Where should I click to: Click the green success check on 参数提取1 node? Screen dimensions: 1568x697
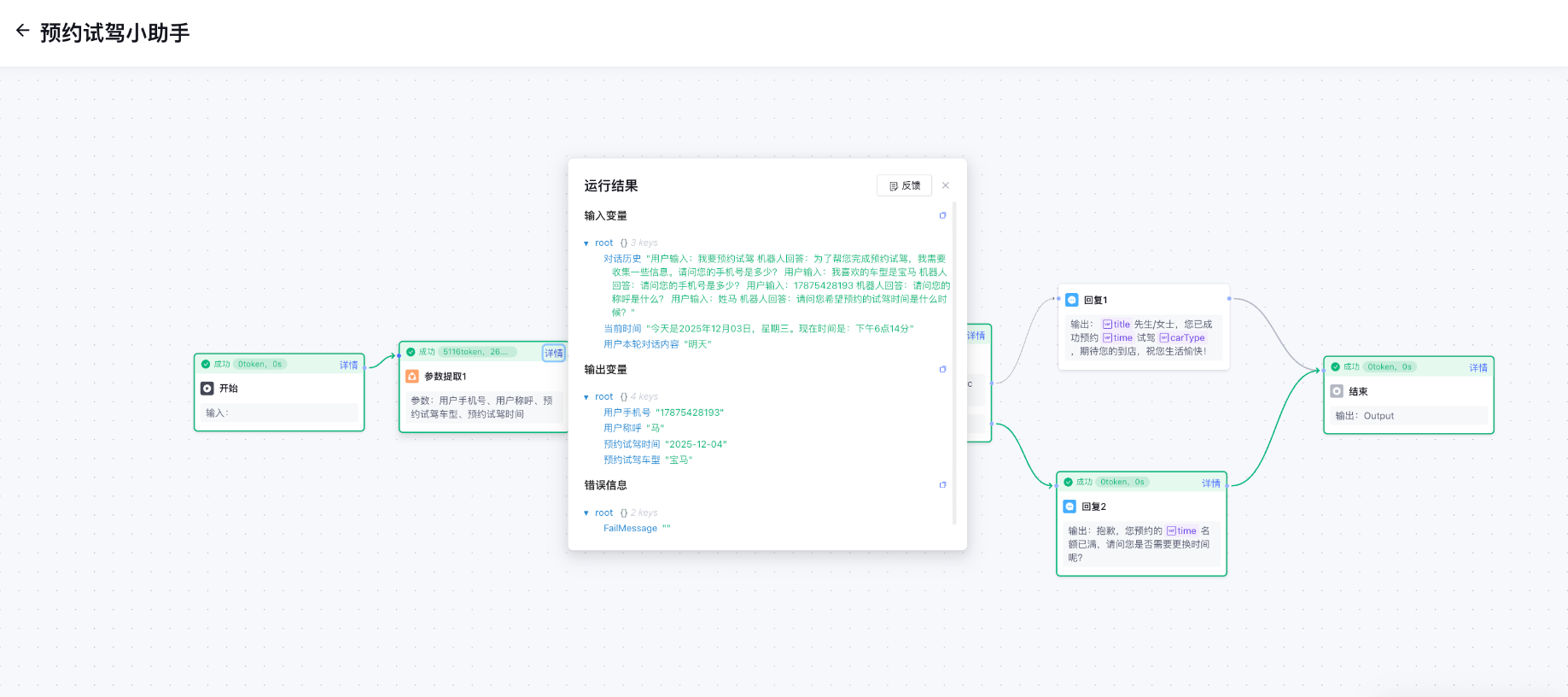(411, 352)
